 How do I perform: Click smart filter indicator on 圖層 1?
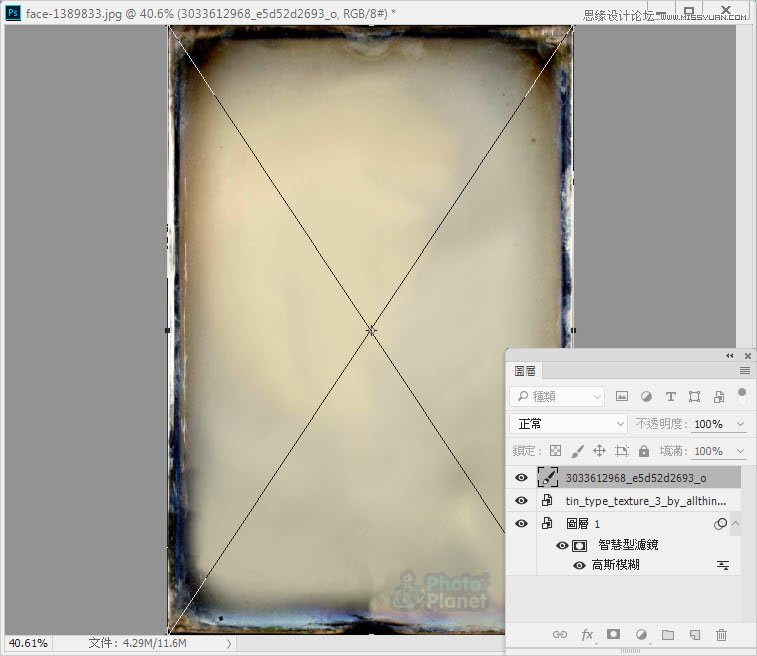click(x=720, y=524)
